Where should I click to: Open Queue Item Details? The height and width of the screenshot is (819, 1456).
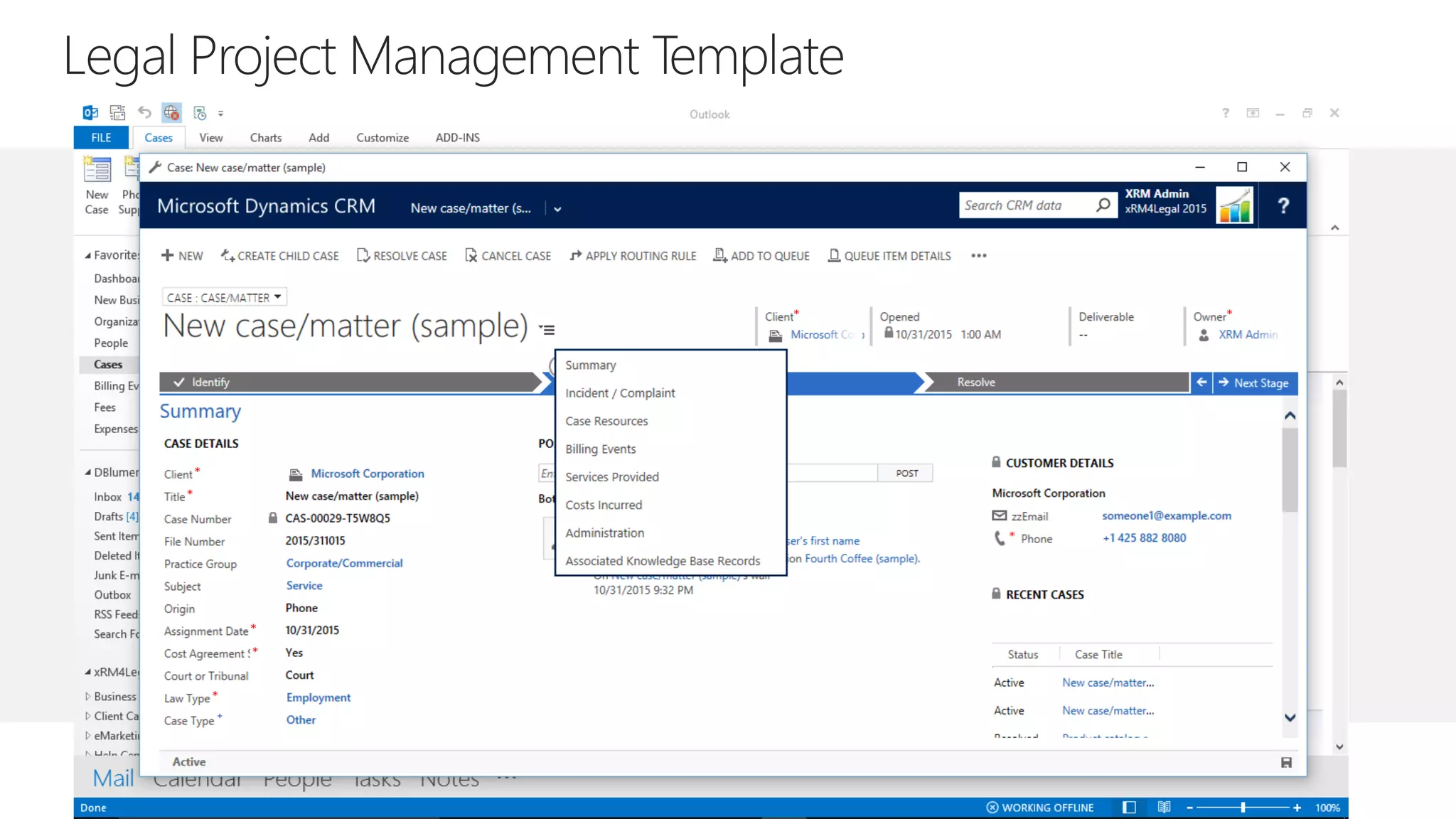tap(889, 255)
